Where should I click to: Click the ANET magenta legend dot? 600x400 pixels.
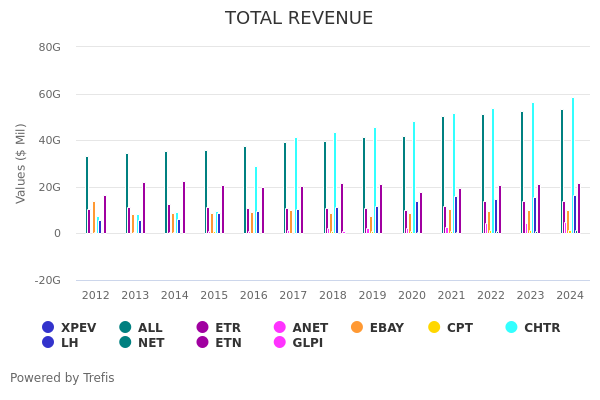coord(280,327)
